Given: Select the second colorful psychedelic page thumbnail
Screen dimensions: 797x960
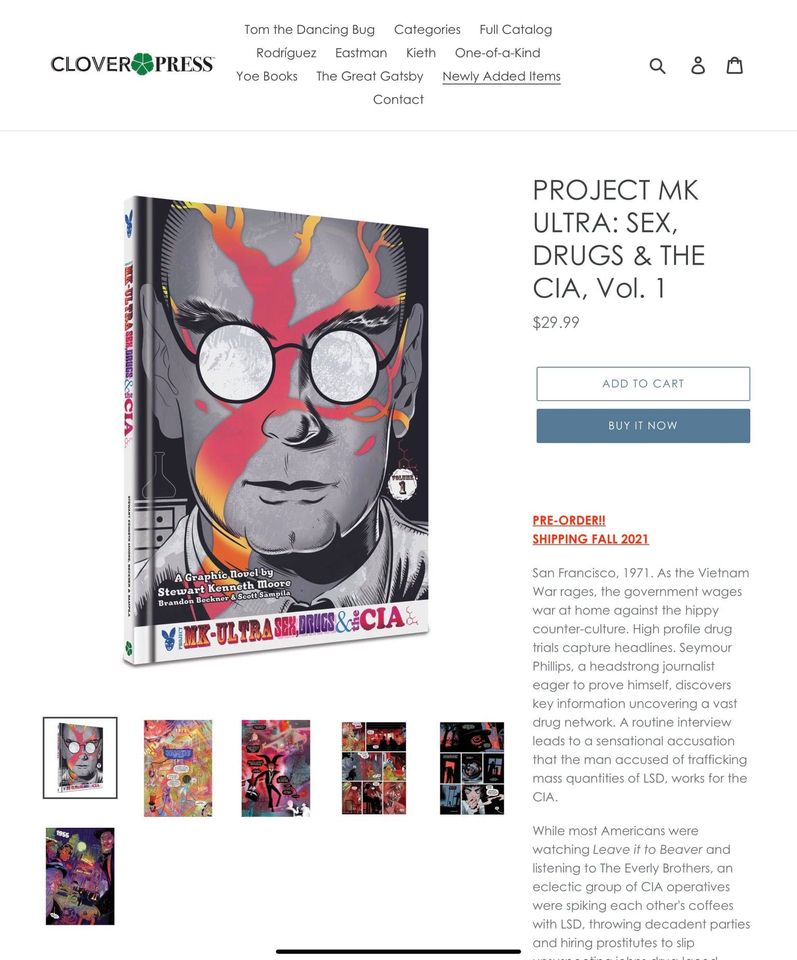Looking at the screenshot, I should pos(178,768).
